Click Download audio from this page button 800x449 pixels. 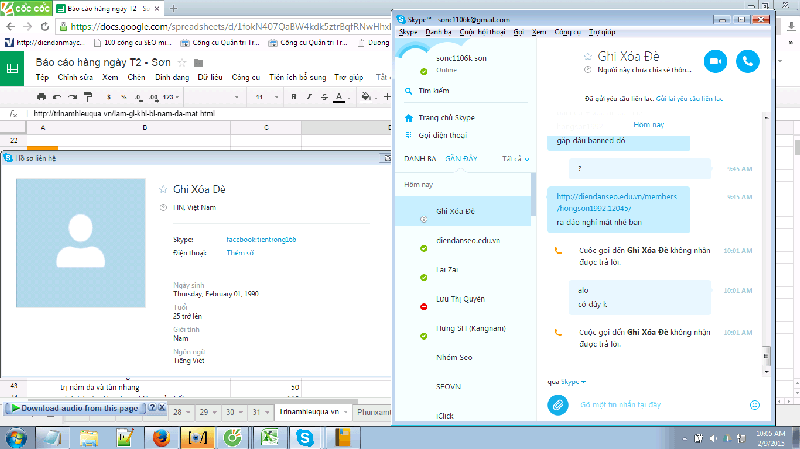(76, 408)
